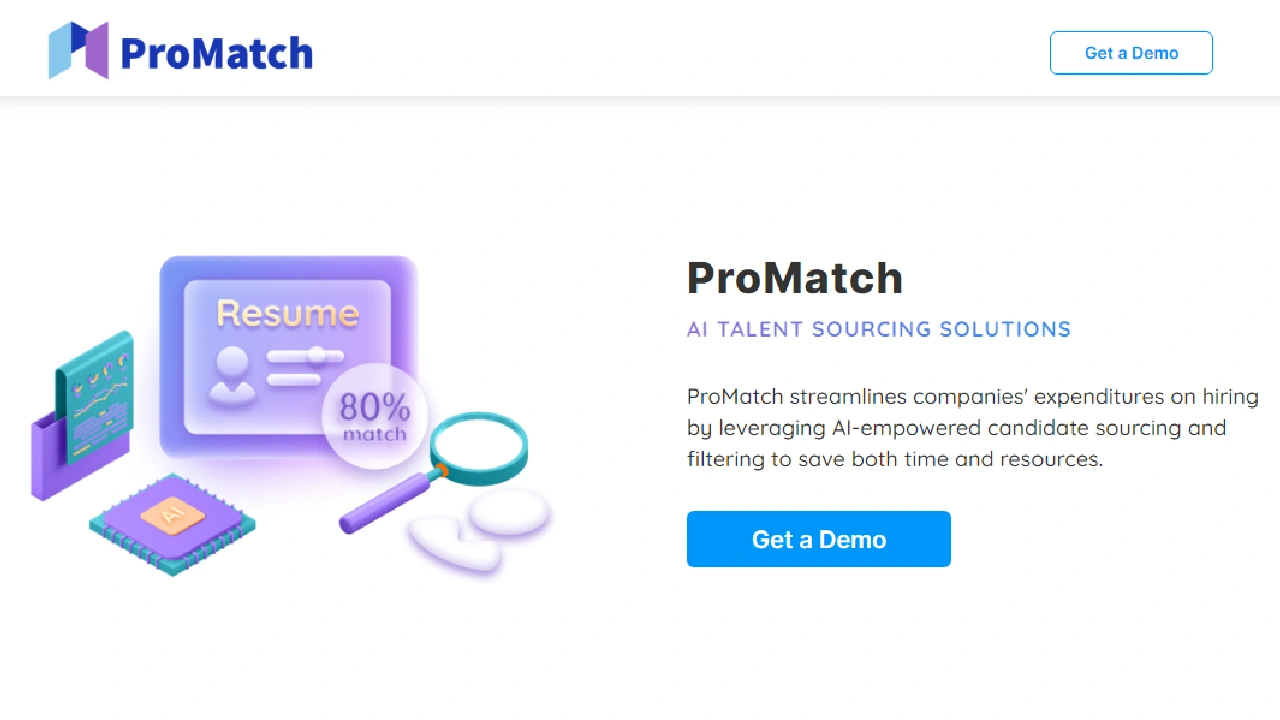The width and height of the screenshot is (1280, 720).
Task: Open the homepage via the ProMatch wordmark
Action: coord(216,53)
